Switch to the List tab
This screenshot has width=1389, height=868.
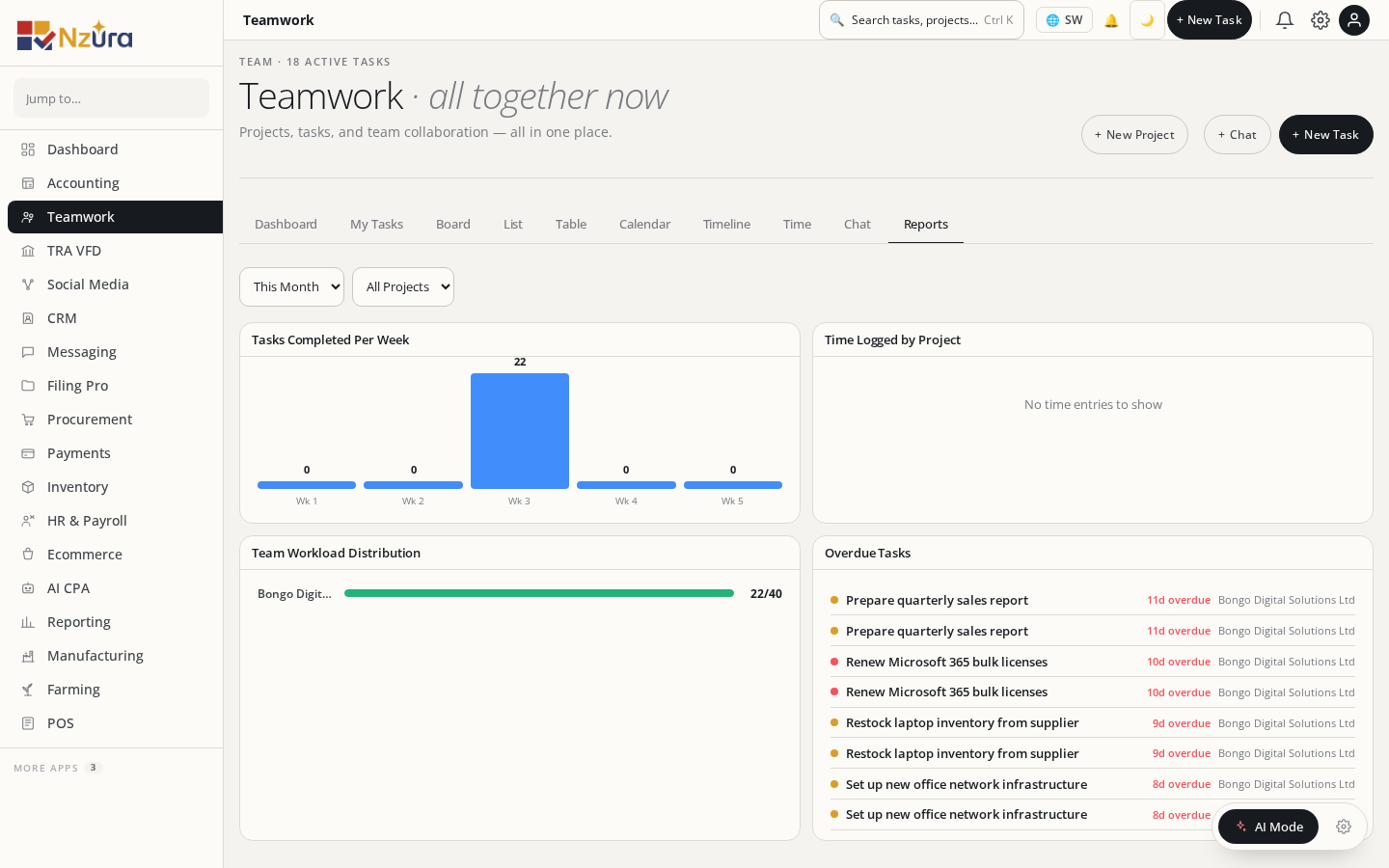click(513, 224)
